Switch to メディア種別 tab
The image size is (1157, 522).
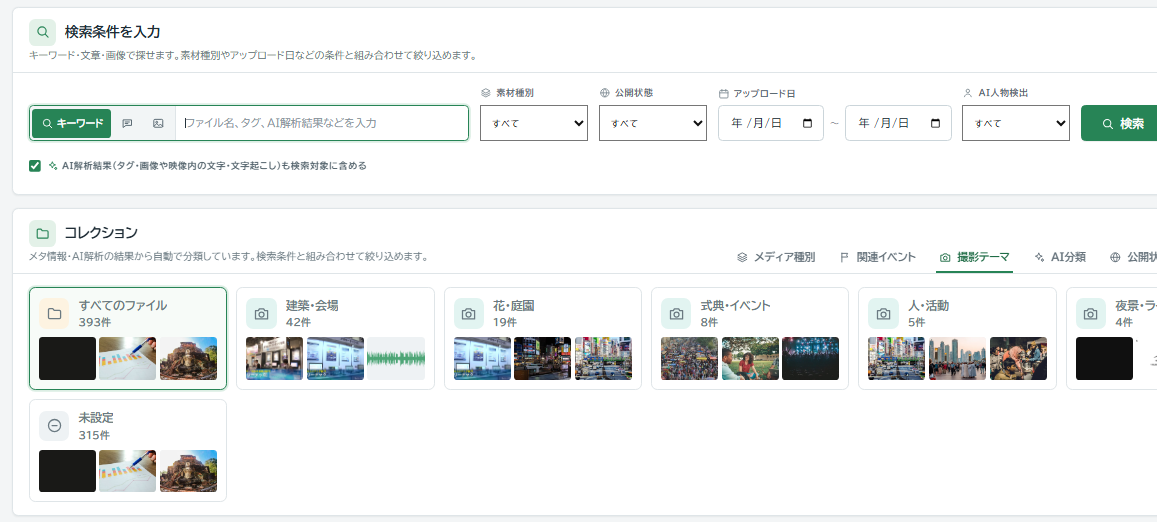click(776, 257)
